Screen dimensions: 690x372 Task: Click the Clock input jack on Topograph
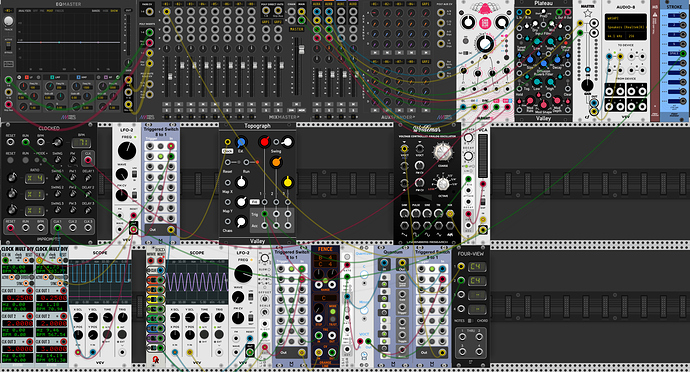(228, 142)
